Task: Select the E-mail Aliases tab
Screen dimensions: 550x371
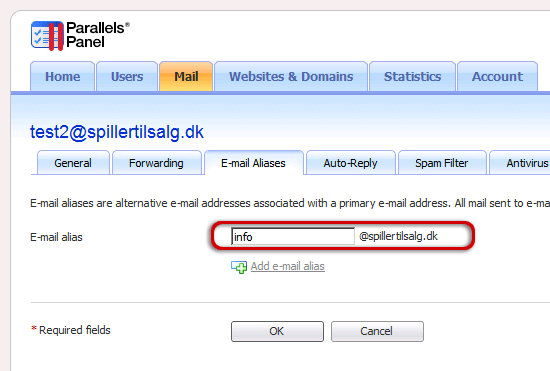Action: [x=253, y=163]
